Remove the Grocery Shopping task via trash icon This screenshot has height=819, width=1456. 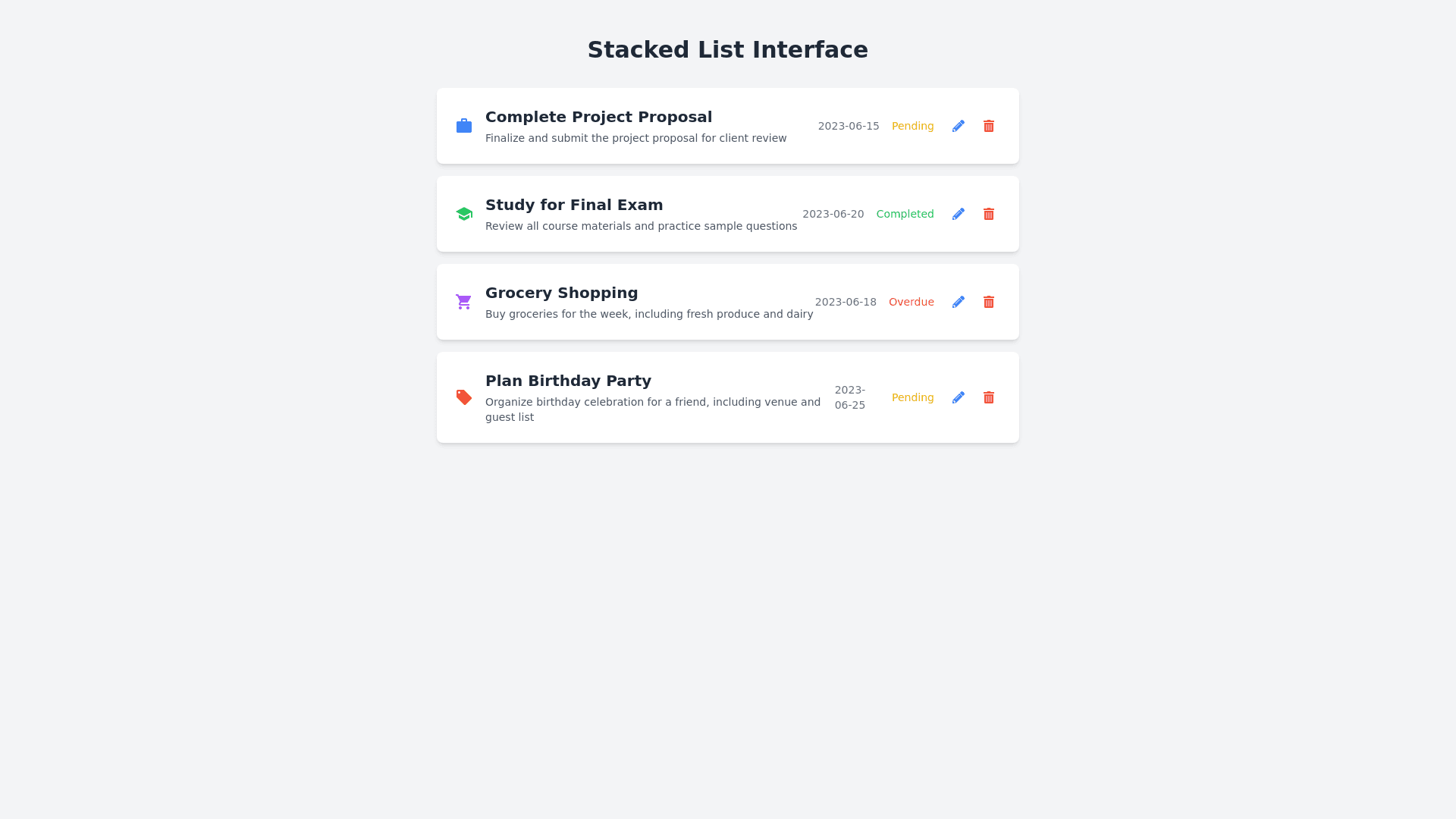[x=989, y=302]
